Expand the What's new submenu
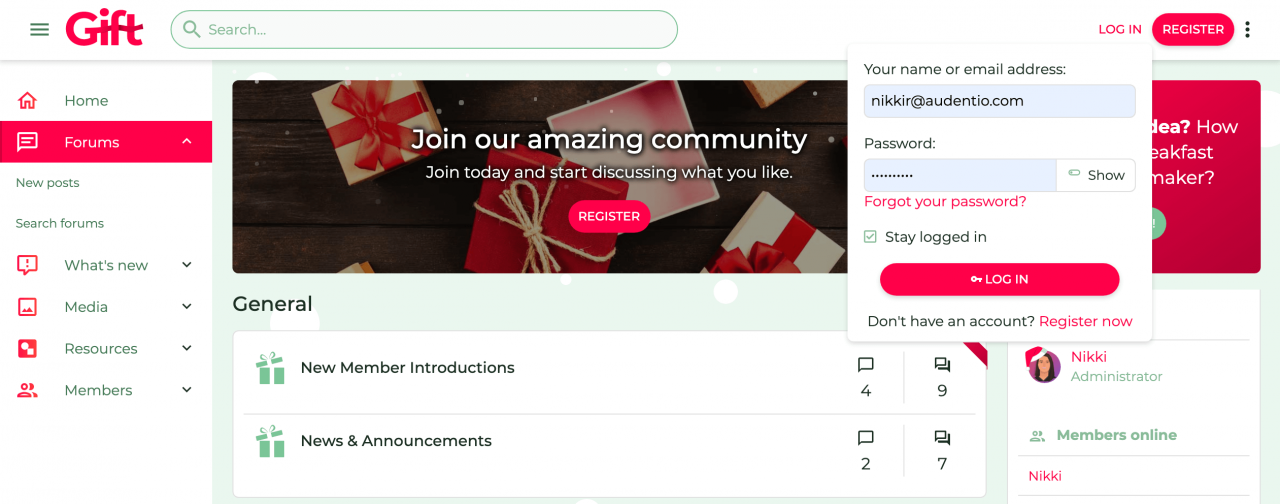Viewport: 1280px width, 504px height. click(x=187, y=265)
